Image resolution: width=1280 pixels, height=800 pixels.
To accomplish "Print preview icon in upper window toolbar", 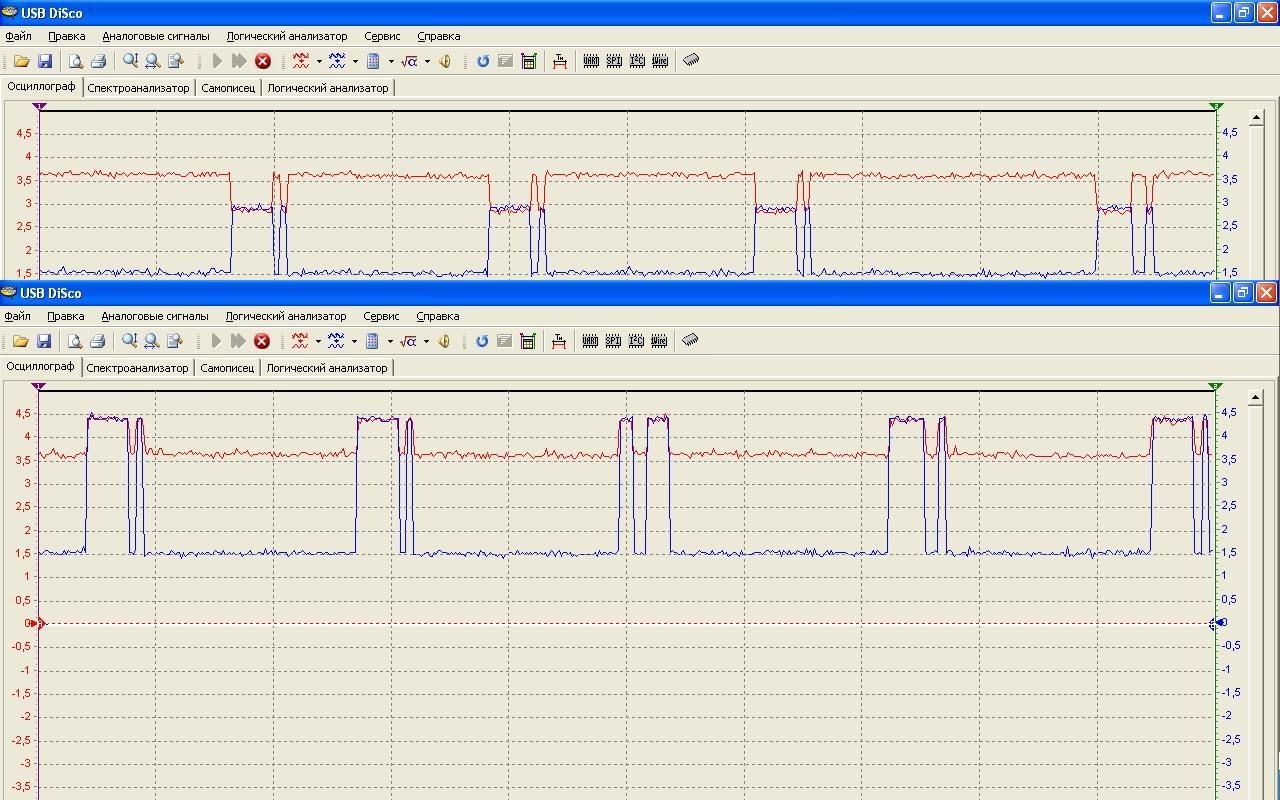I will coord(75,61).
